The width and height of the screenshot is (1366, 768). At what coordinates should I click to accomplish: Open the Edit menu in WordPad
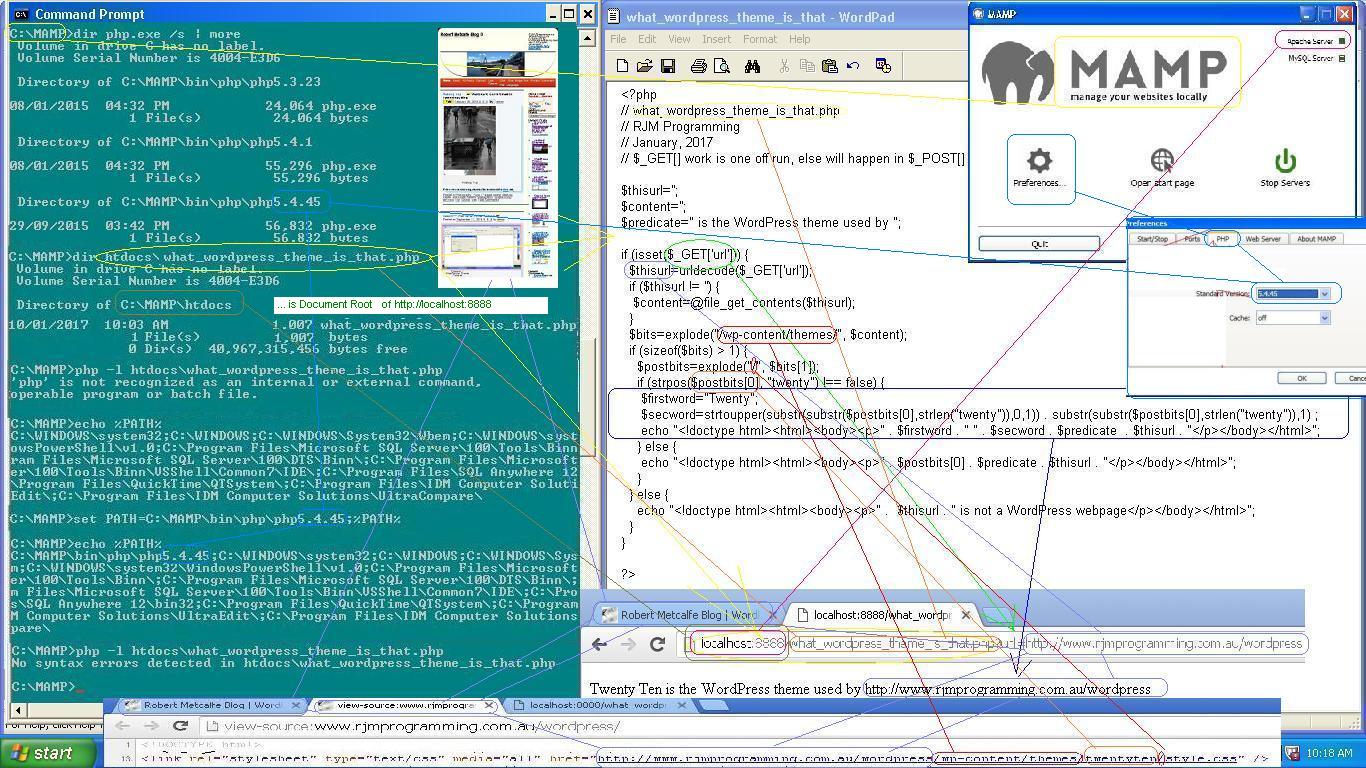[x=647, y=39]
